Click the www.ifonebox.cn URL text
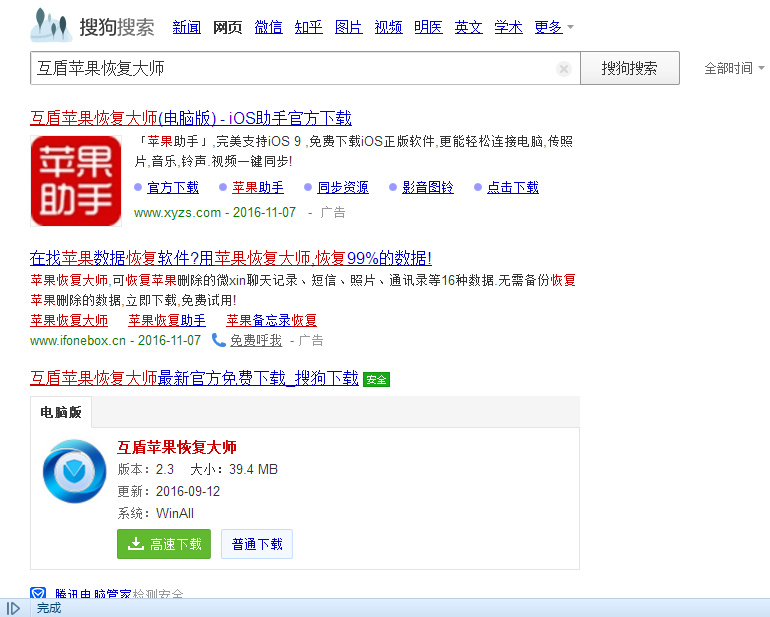This screenshot has height=617, width=770. click(x=78, y=340)
